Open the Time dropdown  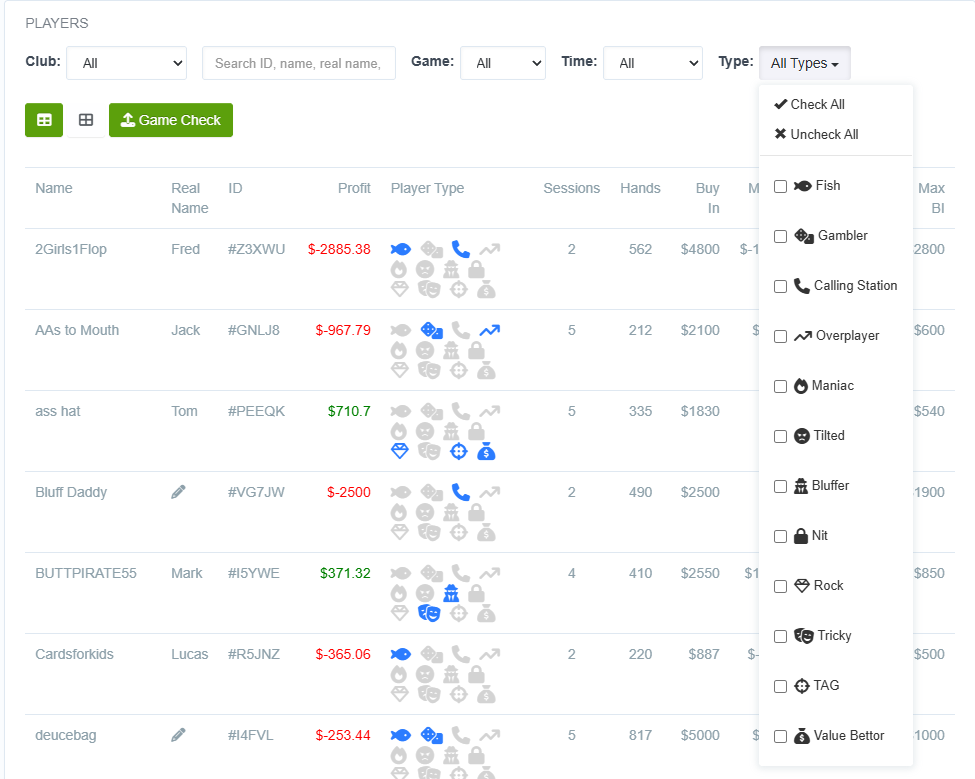[653, 63]
